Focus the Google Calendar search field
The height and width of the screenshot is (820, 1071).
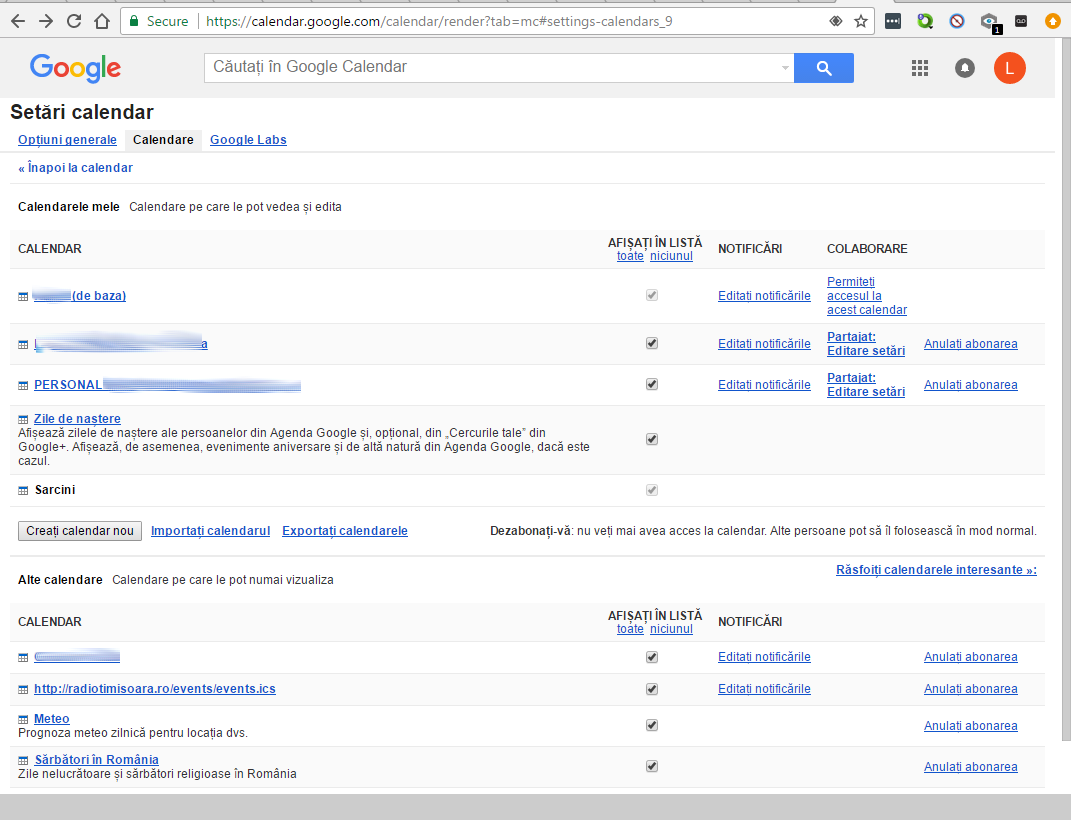(x=490, y=67)
